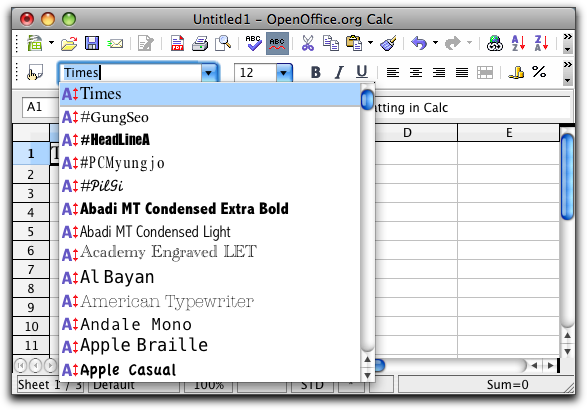Run the Spellcheck ABC checkmark icon
The width and height of the screenshot is (587, 410).
click(253, 43)
